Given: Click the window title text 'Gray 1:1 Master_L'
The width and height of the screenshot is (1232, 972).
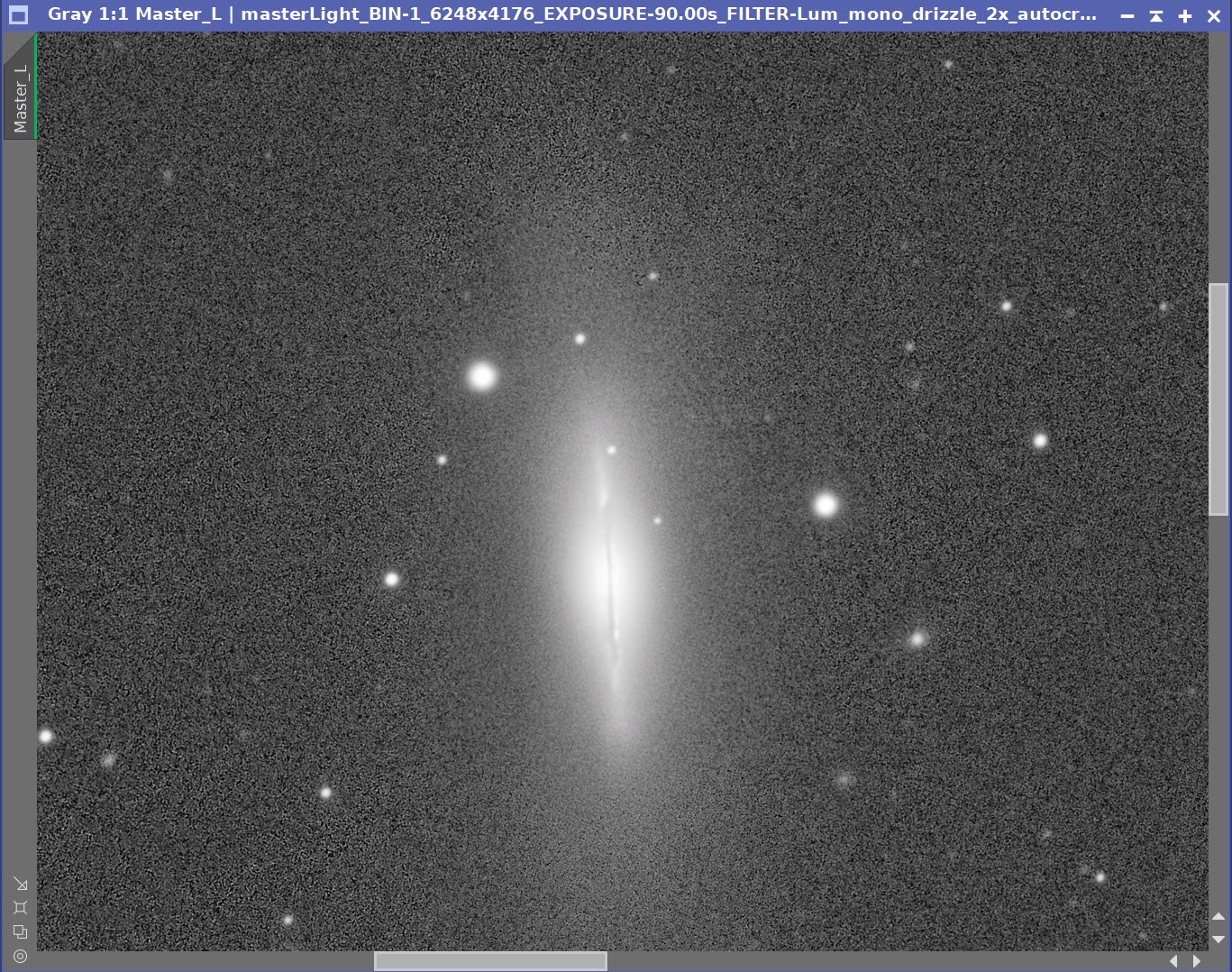Looking at the screenshot, I should 134,14.
